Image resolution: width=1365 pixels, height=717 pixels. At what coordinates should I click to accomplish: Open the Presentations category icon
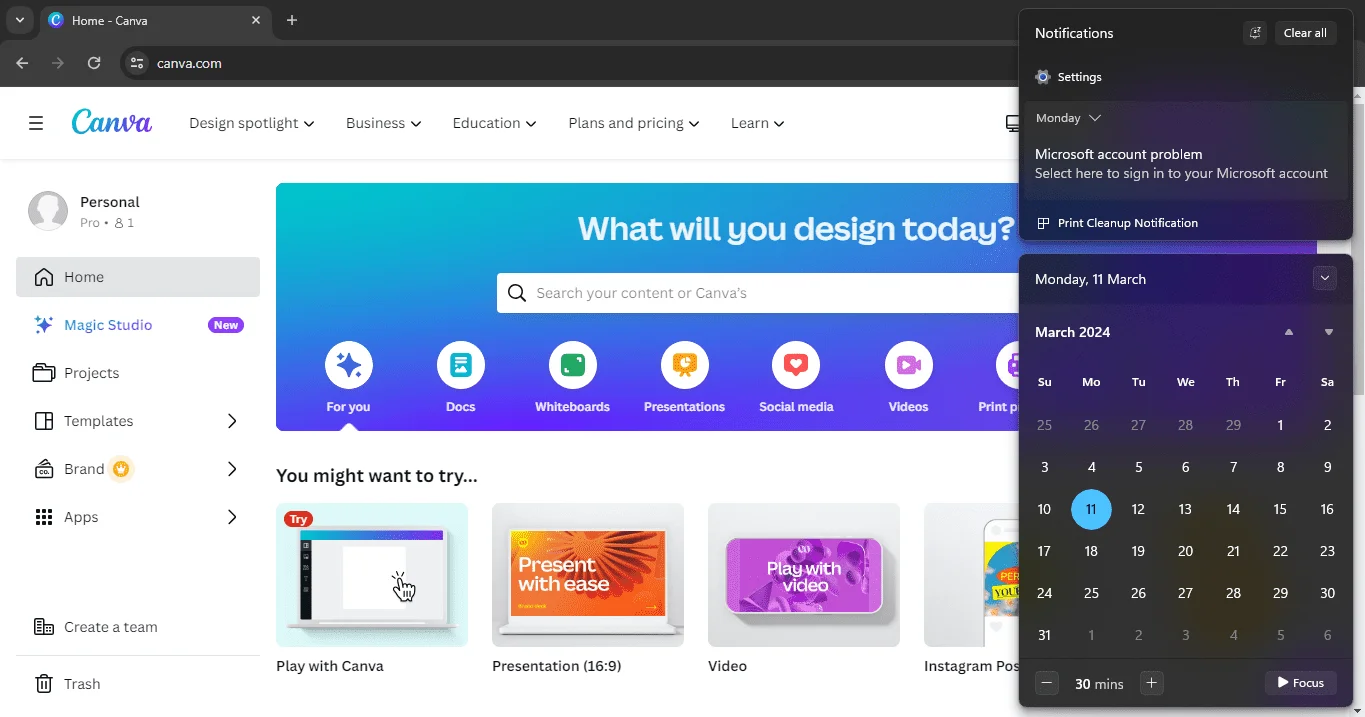click(x=685, y=366)
